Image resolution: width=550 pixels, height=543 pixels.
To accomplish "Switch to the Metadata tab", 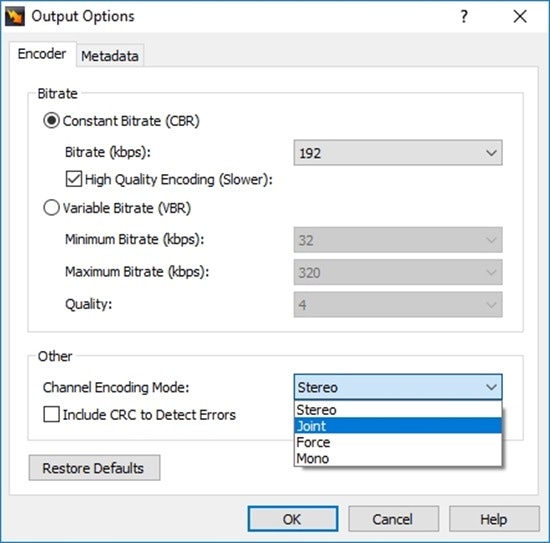I will pos(110,56).
